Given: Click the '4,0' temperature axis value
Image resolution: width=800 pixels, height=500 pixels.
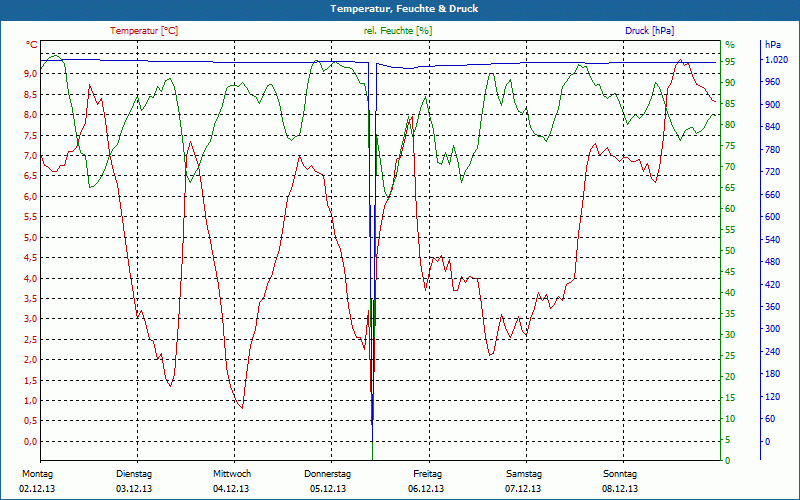Looking at the screenshot, I should pos(31,278).
